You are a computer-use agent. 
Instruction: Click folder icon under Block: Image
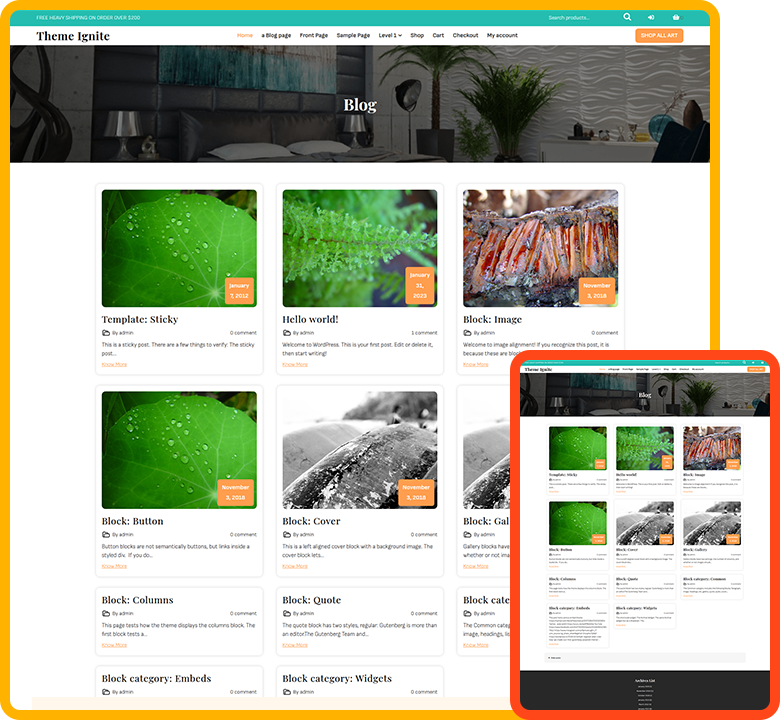point(468,332)
